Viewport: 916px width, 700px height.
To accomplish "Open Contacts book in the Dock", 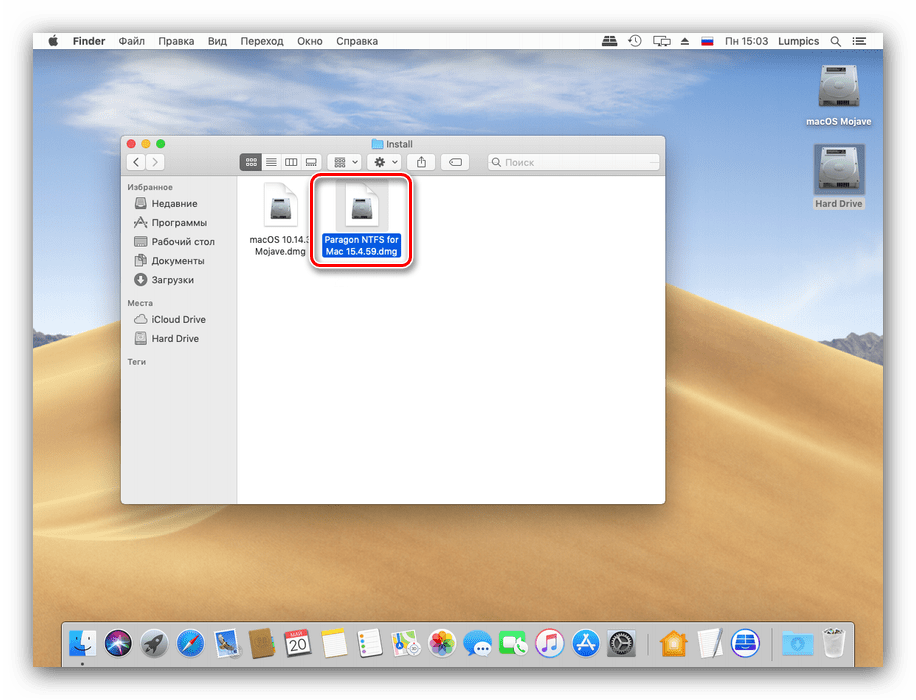I will point(262,644).
